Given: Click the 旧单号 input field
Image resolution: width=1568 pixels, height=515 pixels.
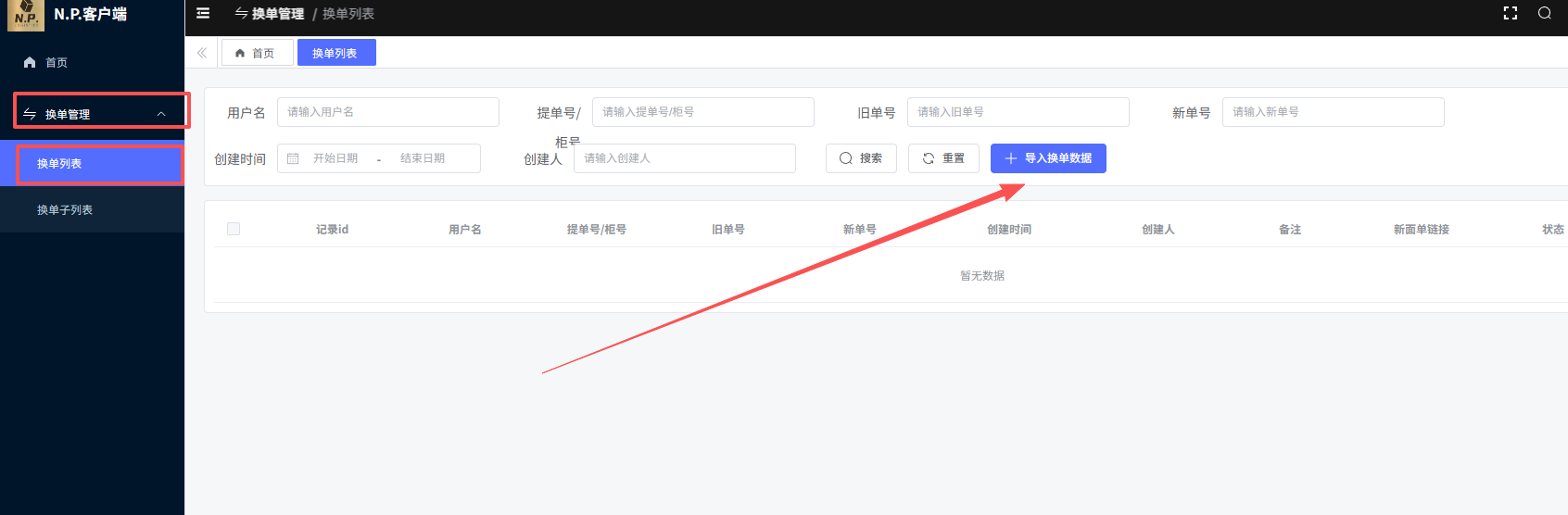Looking at the screenshot, I should [1018, 112].
